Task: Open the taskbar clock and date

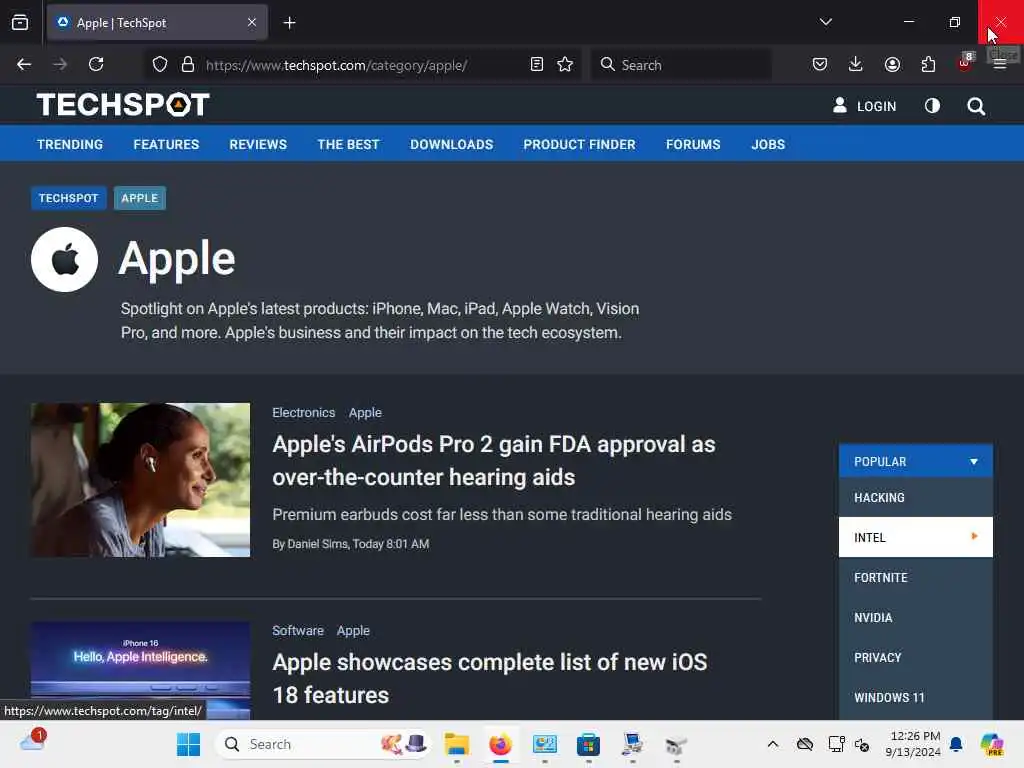Action: pyautogui.click(x=913, y=744)
